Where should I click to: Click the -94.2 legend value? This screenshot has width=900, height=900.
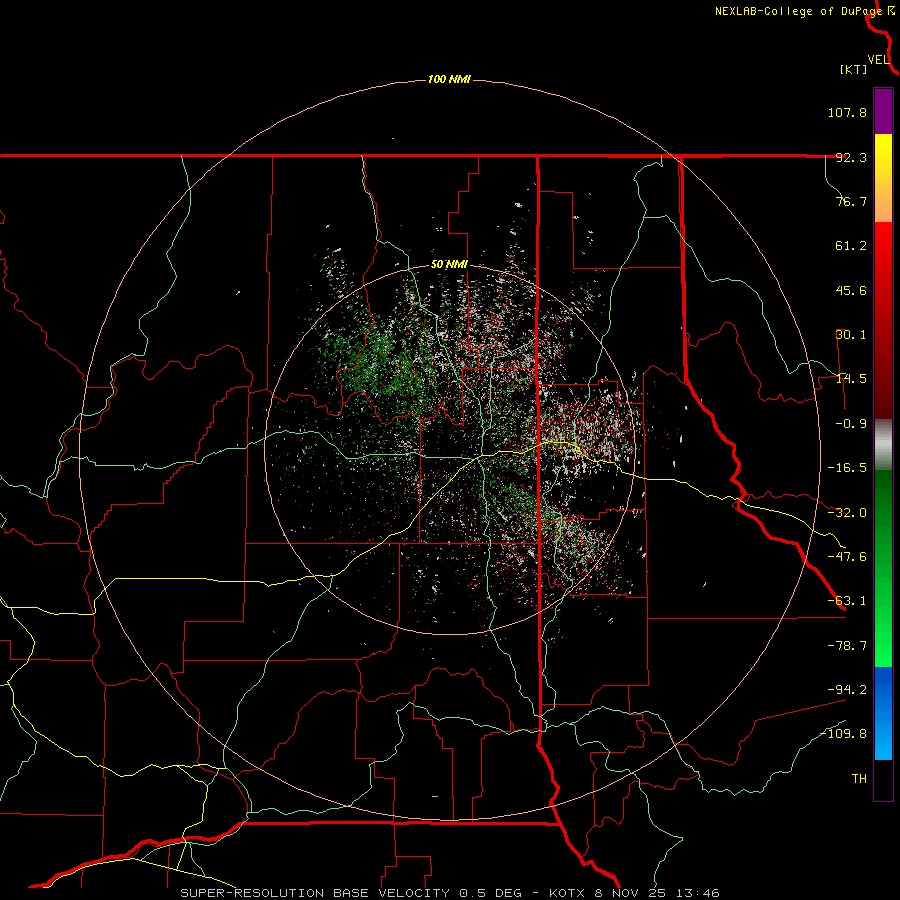[x=847, y=689]
